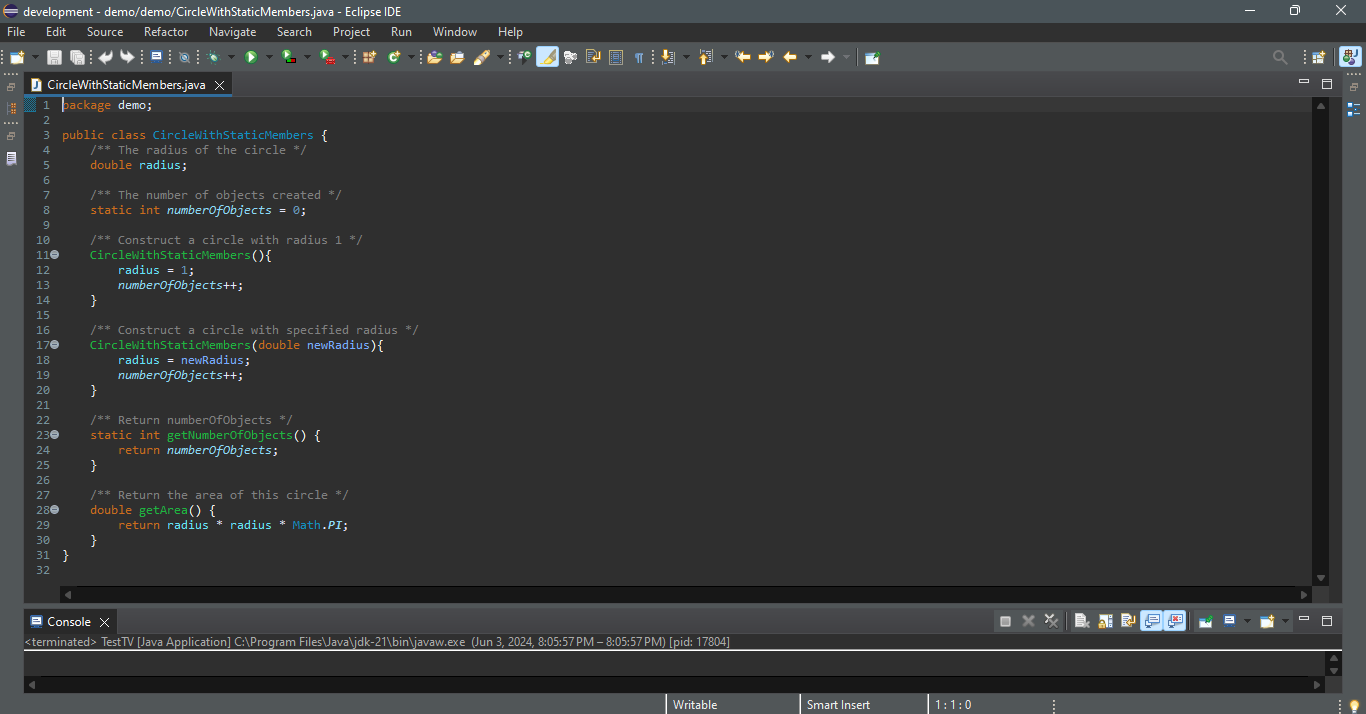Collapse the constructor at line 11

pos(55,255)
